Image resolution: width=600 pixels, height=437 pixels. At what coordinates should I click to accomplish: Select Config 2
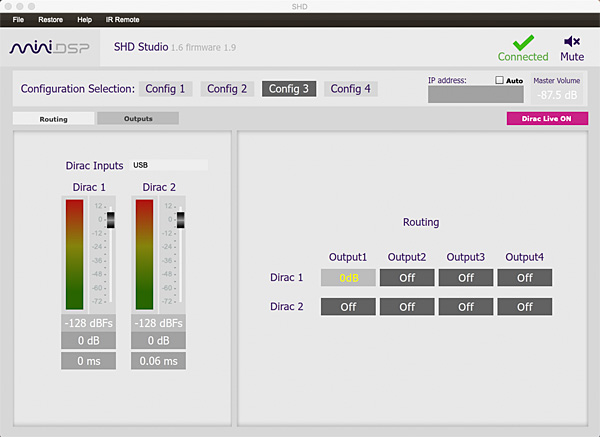(x=227, y=89)
